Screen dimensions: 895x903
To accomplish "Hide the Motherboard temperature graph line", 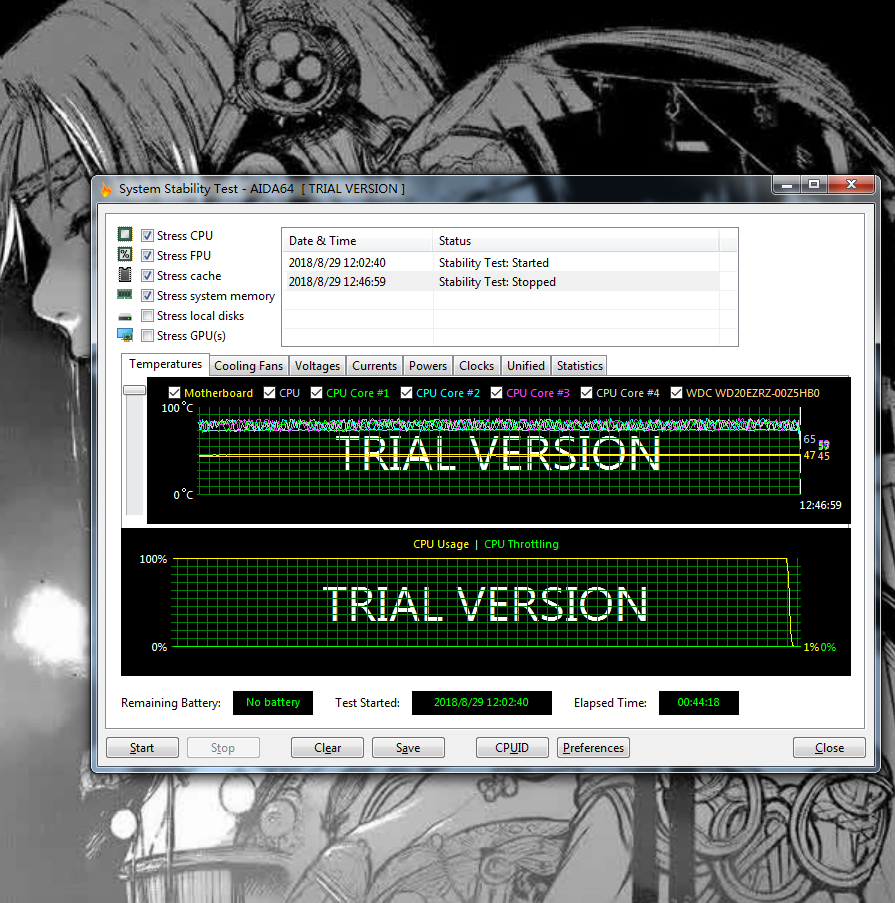I will [x=174, y=393].
